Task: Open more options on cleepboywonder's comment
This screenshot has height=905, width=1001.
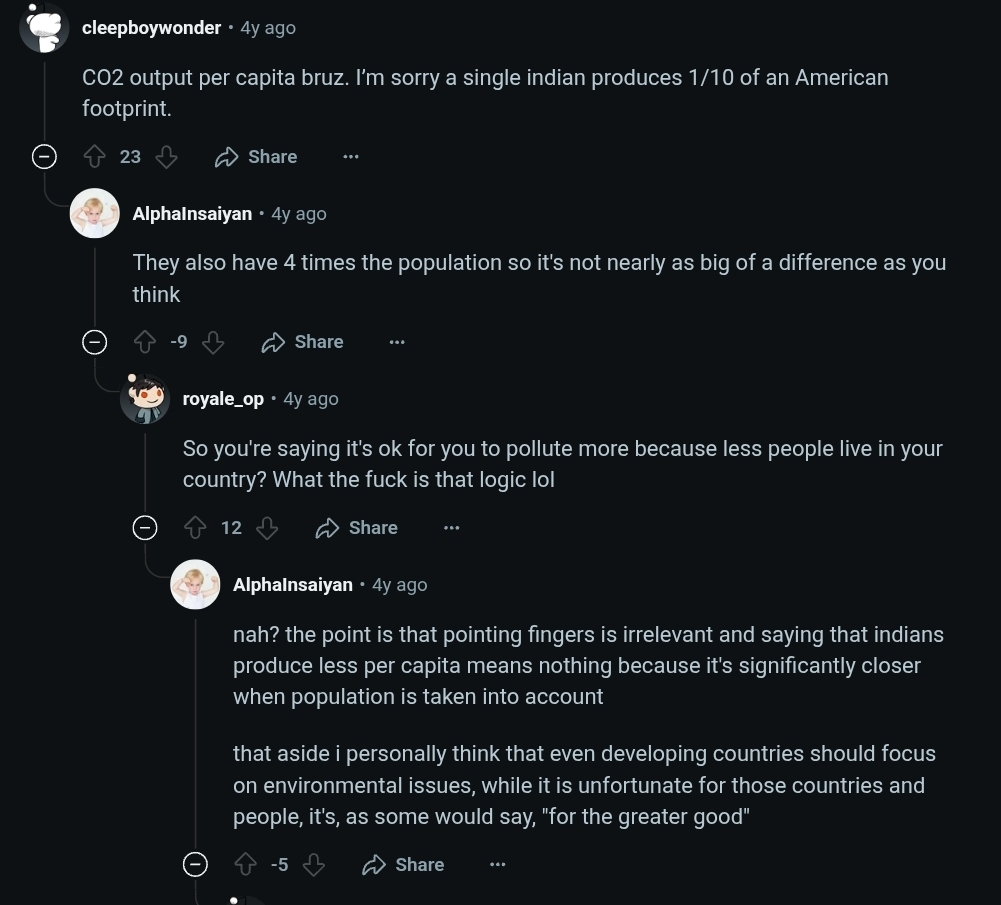Action: click(351, 157)
